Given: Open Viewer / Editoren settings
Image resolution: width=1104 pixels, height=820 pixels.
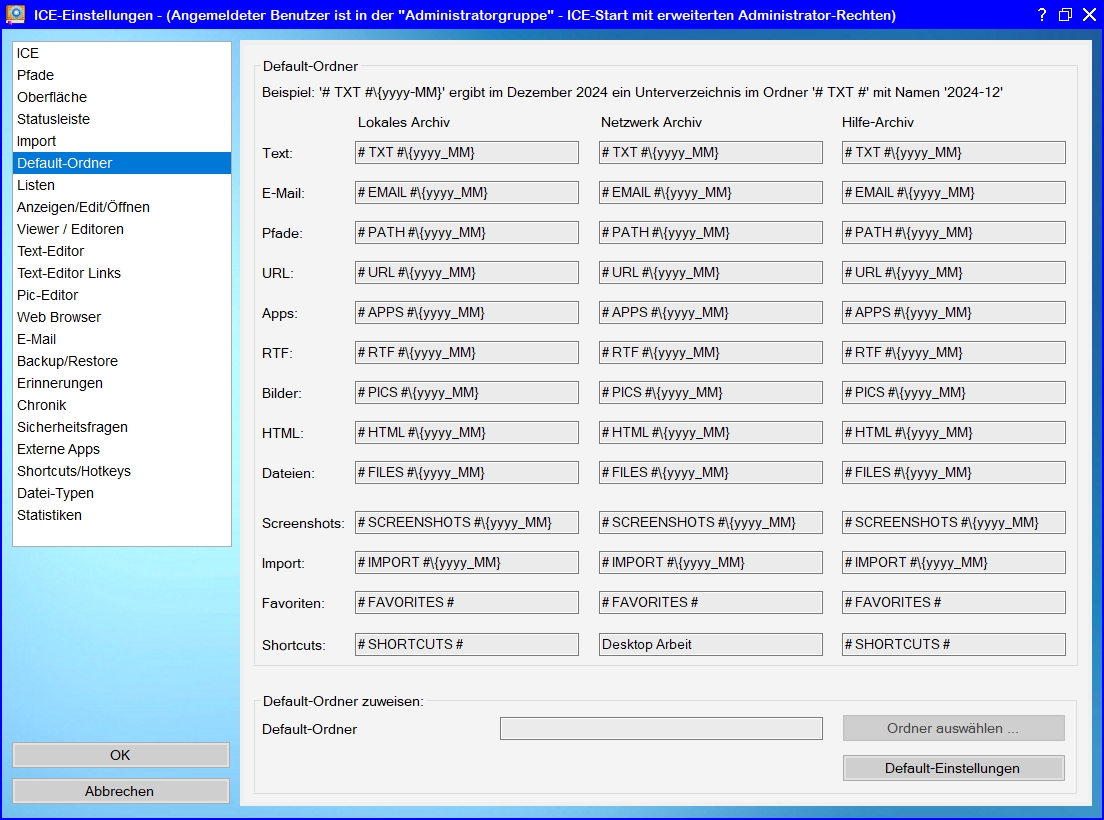Looking at the screenshot, I should 122,229.
